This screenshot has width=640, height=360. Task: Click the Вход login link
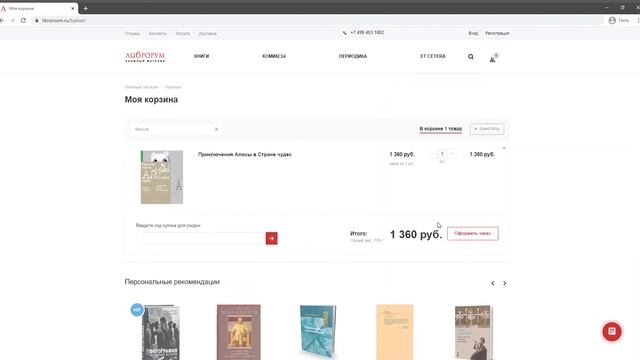click(x=473, y=33)
